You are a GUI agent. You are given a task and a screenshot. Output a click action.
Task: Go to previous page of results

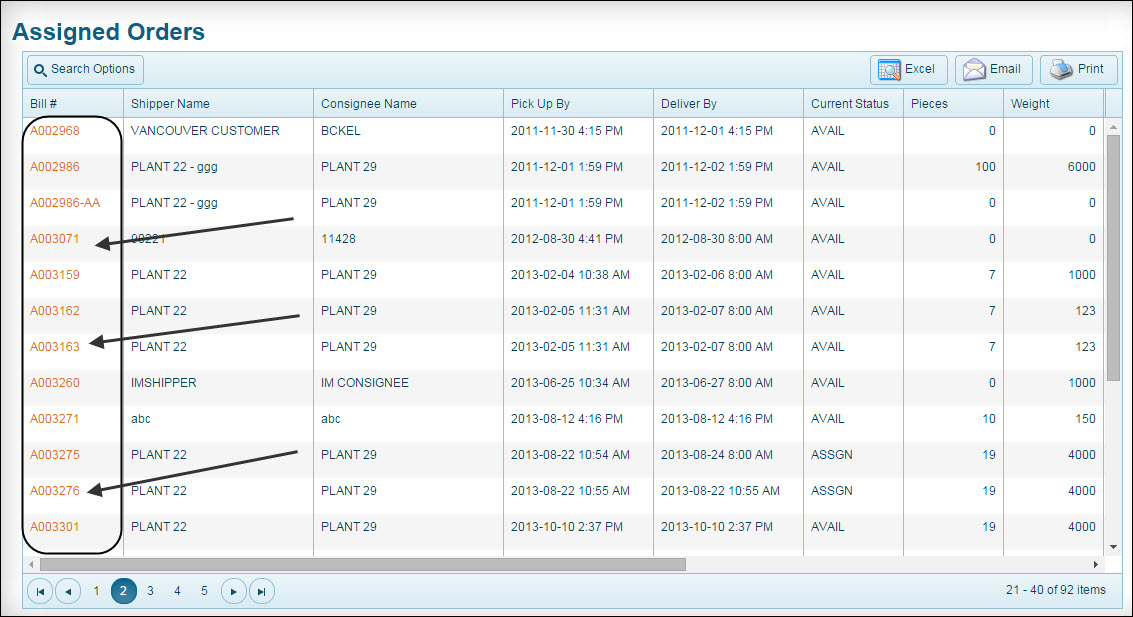pos(68,591)
